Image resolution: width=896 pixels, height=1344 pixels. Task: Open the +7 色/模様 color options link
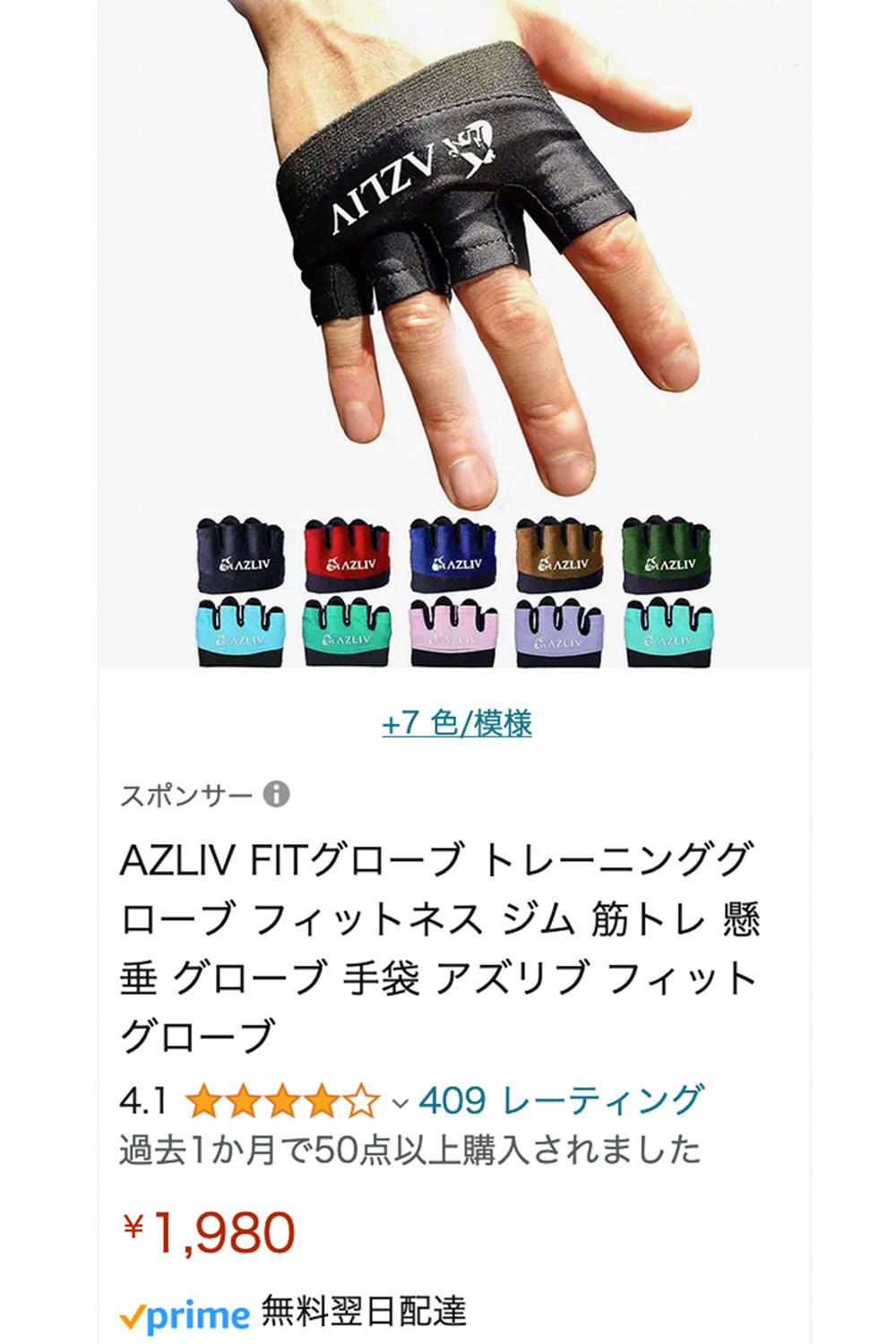click(456, 723)
